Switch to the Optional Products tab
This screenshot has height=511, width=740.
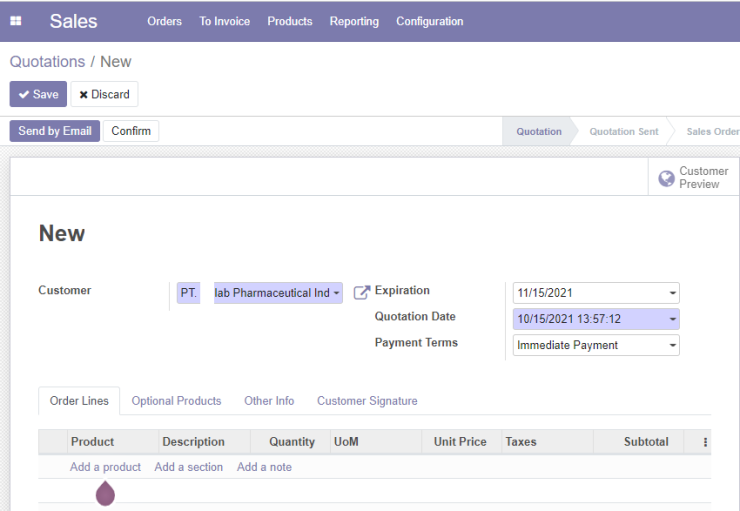point(176,401)
